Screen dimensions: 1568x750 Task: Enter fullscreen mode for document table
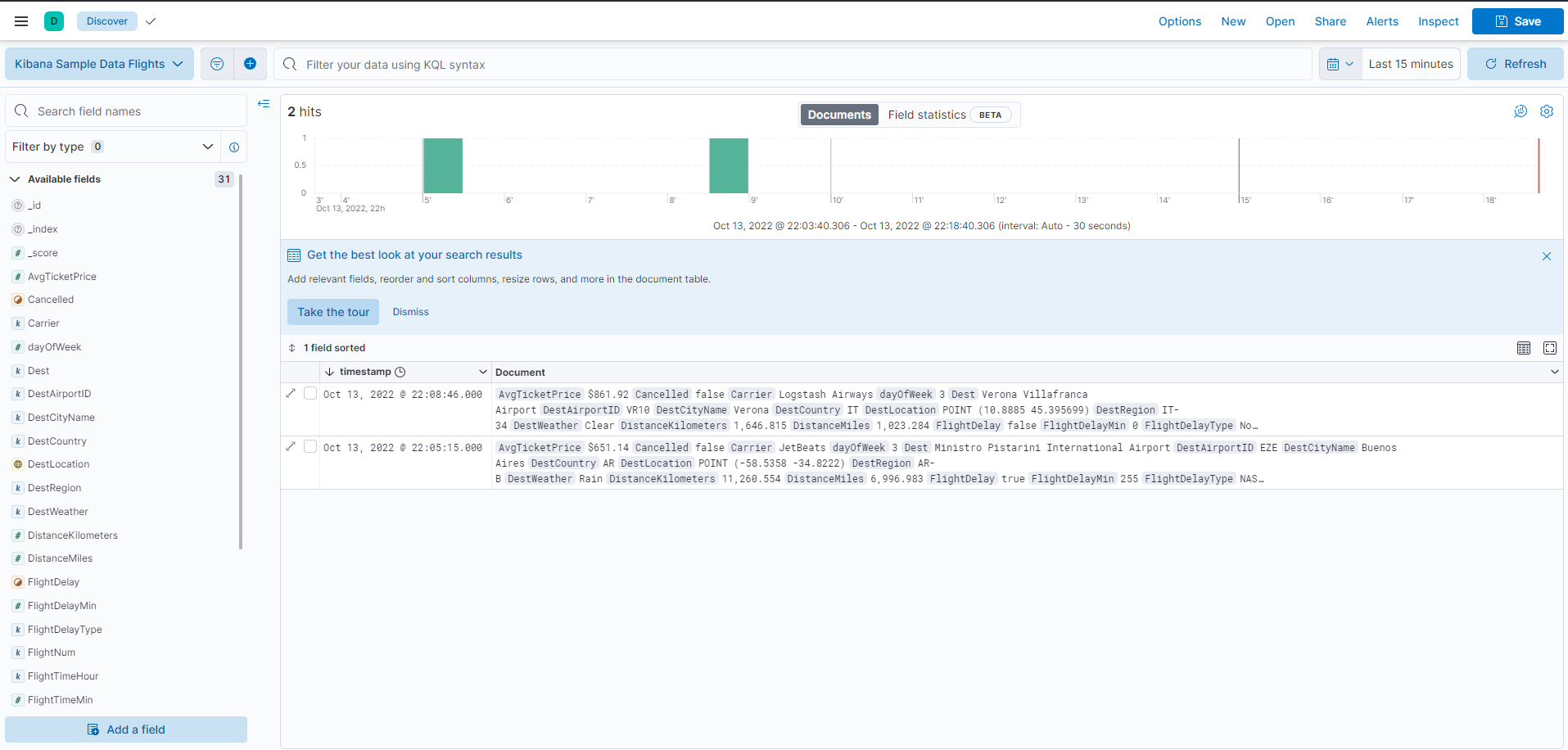[1550, 348]
